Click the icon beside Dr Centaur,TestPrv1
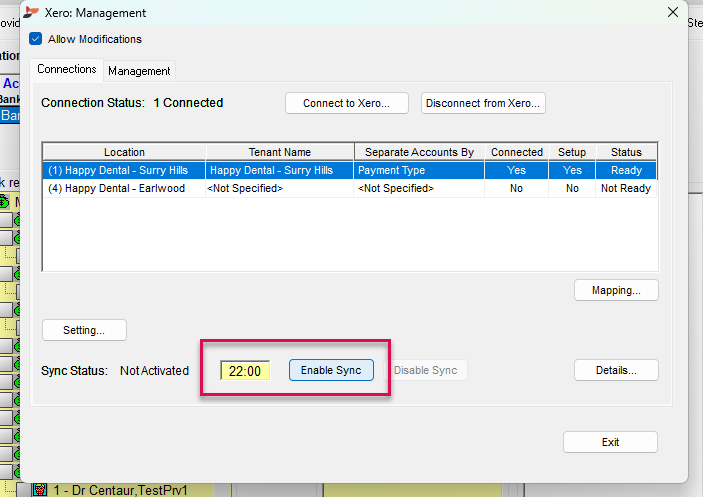The width and height of the screenshot is (703, 497). click(x=40, y=490)
